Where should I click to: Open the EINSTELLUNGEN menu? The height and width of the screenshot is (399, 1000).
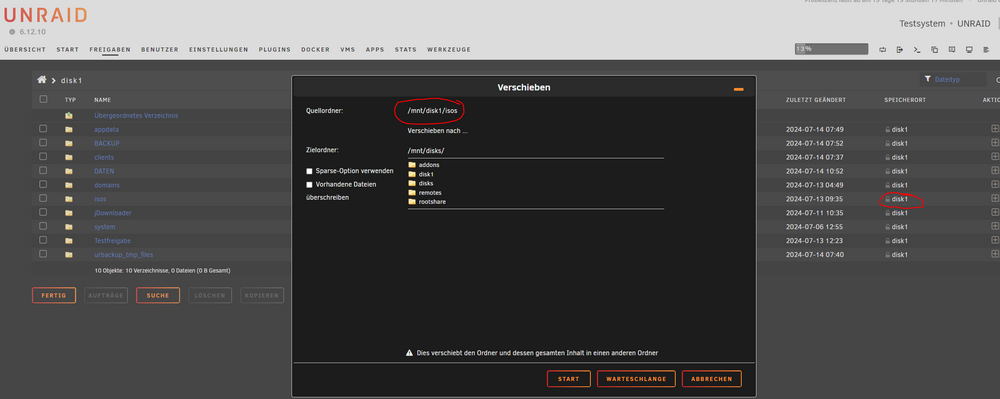point(219,49)
